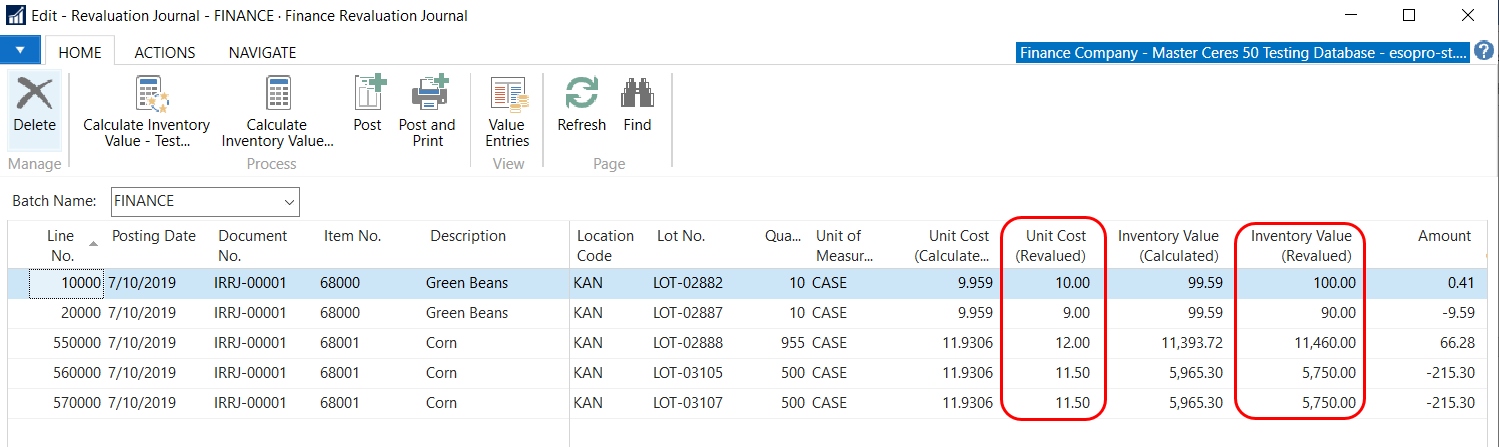Switch to the ACTIONS tab
The width and height of the screenshot is (1499, 447).
(165, 52)
